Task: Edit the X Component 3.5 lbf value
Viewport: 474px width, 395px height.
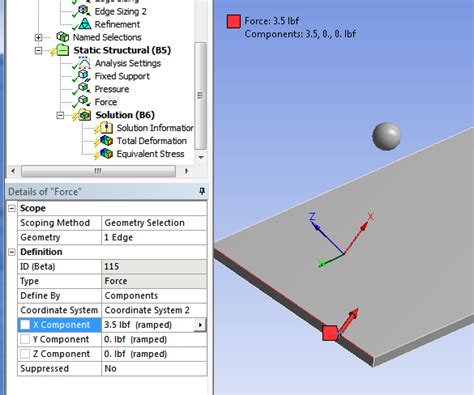Action: [x=148, y=325]
